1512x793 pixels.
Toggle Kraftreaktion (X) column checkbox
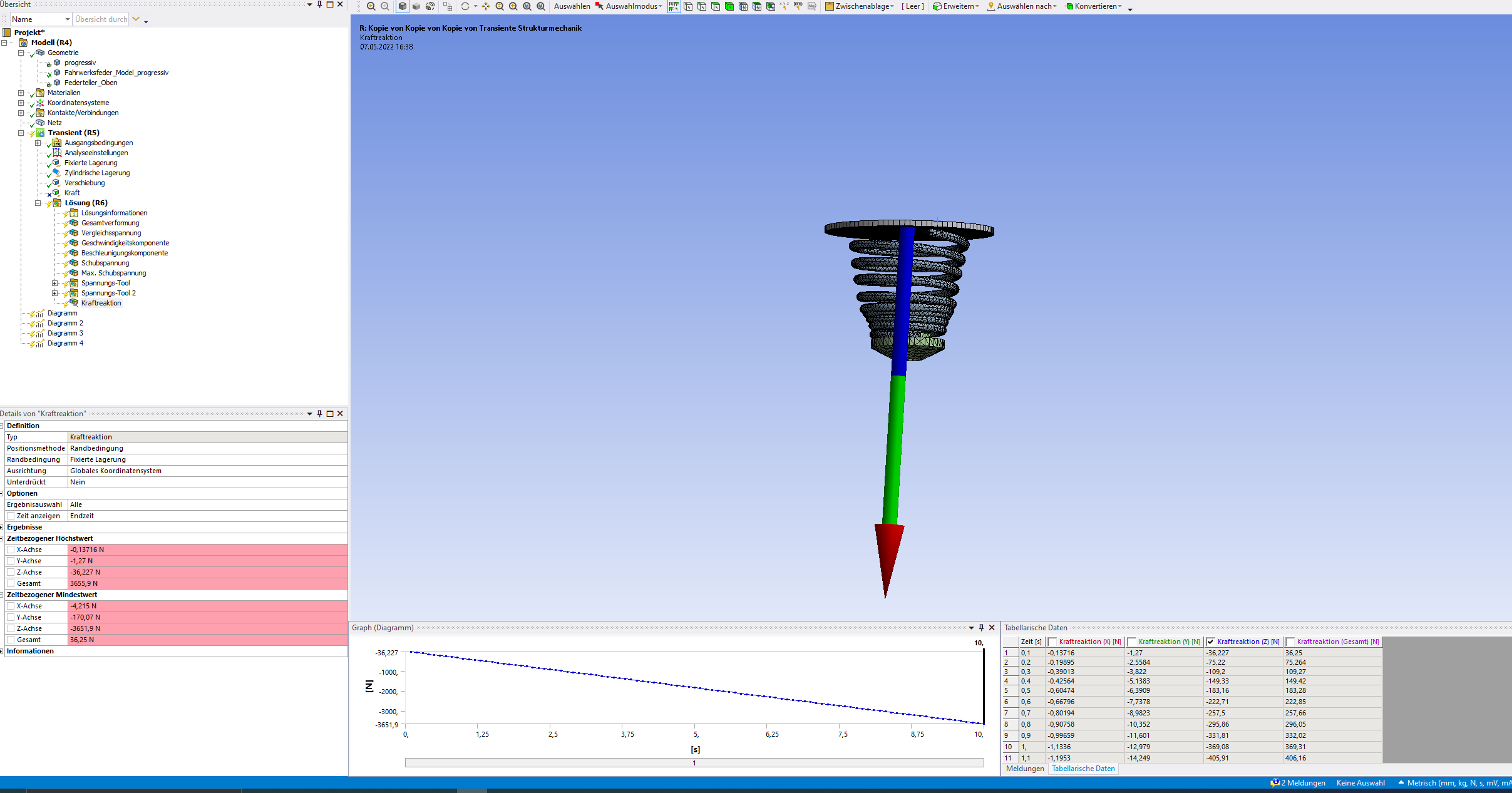coord(1052,642)
